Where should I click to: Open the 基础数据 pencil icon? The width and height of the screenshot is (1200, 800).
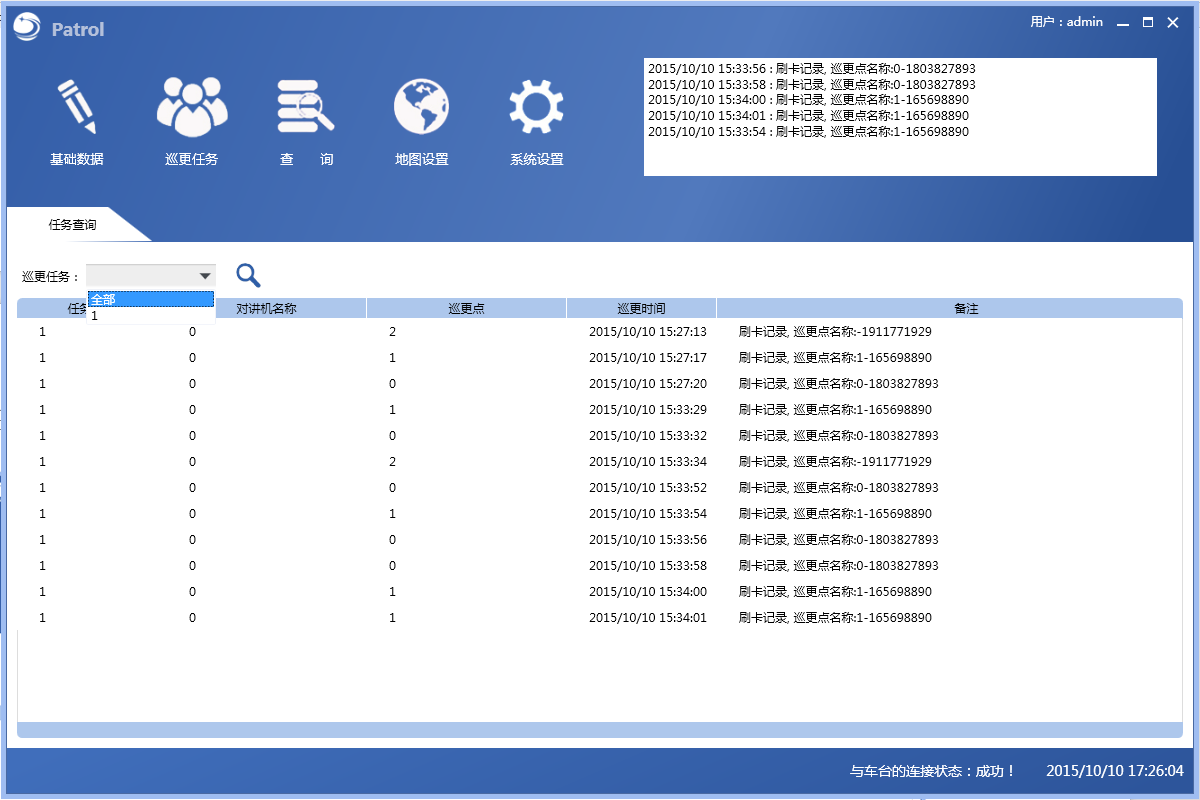(77, 107)
